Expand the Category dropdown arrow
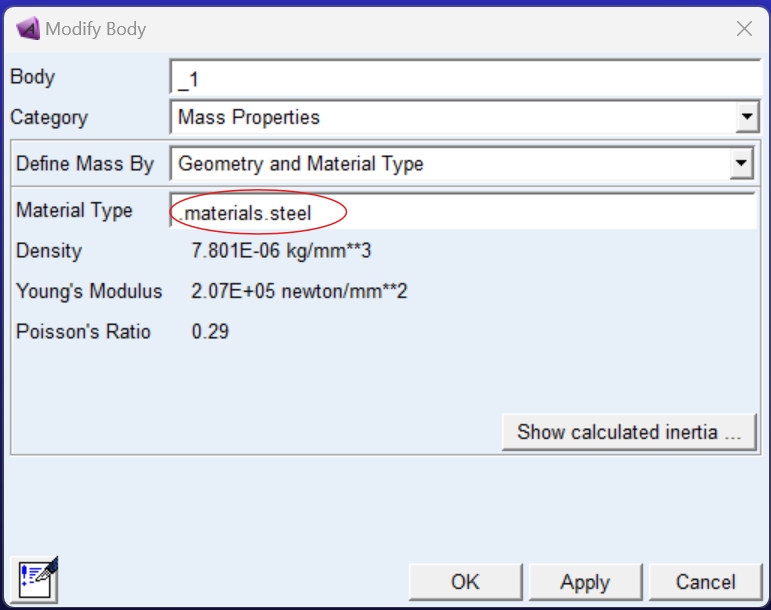771x610 pixels. click(747, 117)
